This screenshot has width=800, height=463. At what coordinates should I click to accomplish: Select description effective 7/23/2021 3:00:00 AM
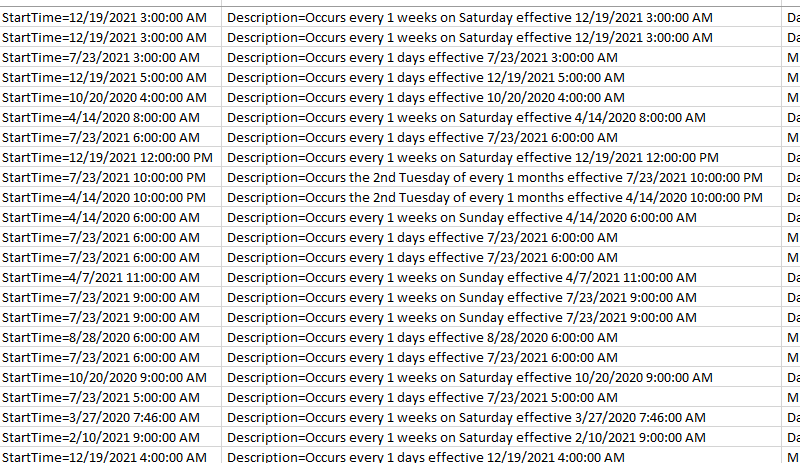click(502, 58)
